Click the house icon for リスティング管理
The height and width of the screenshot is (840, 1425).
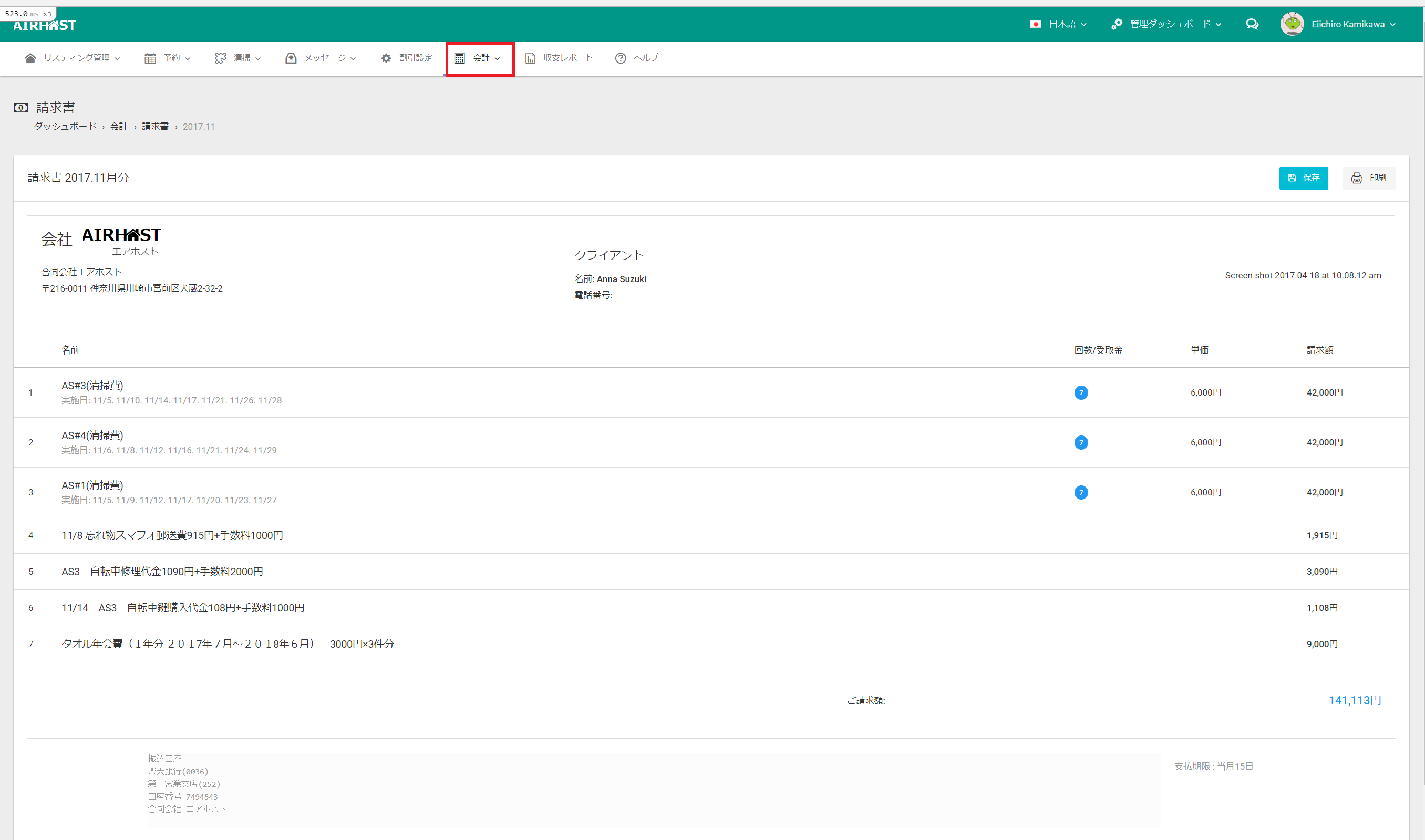click(30, 58)
